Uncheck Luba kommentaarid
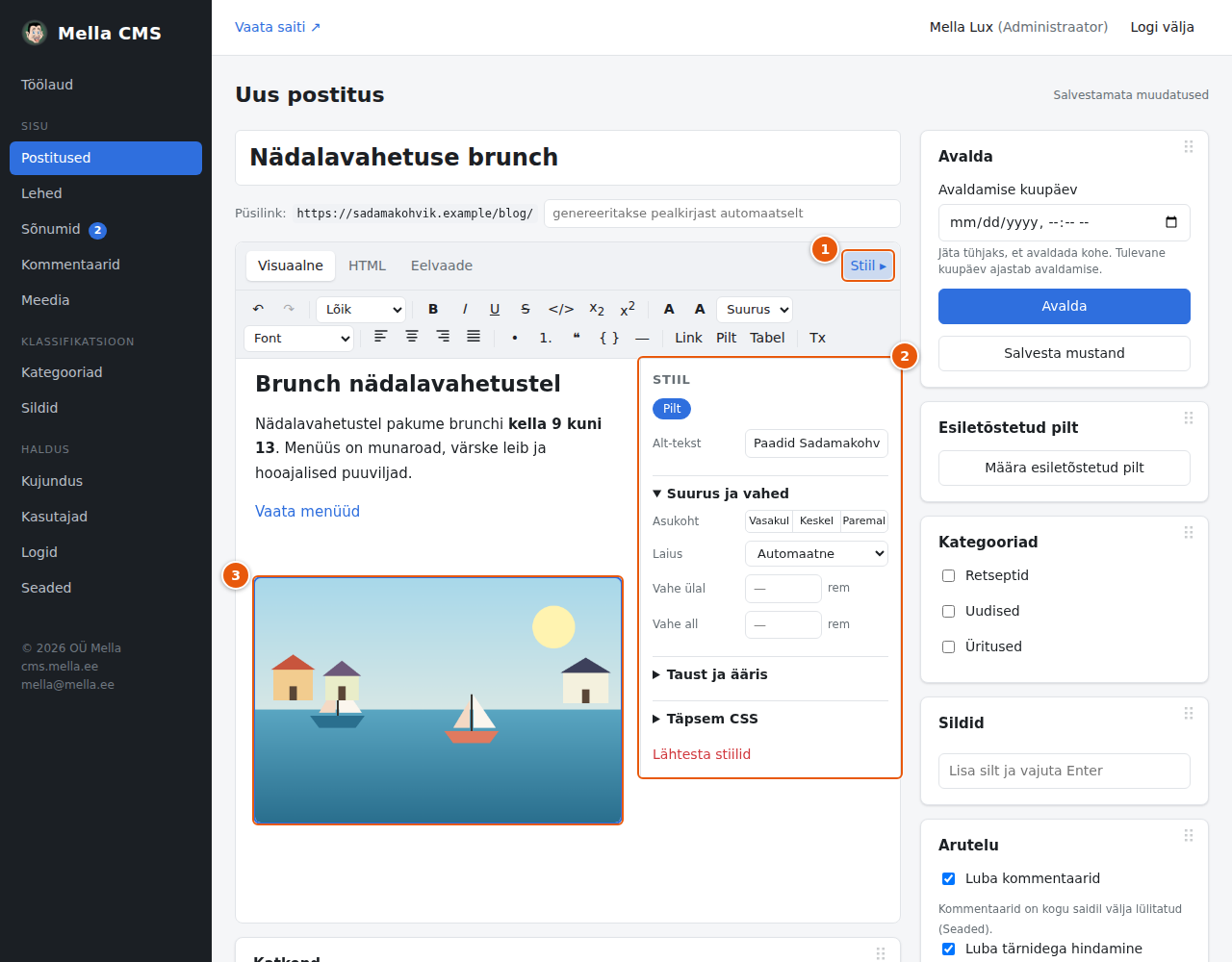The height and width of the screenshot is (962, 1232). click(x=948, y=878)
